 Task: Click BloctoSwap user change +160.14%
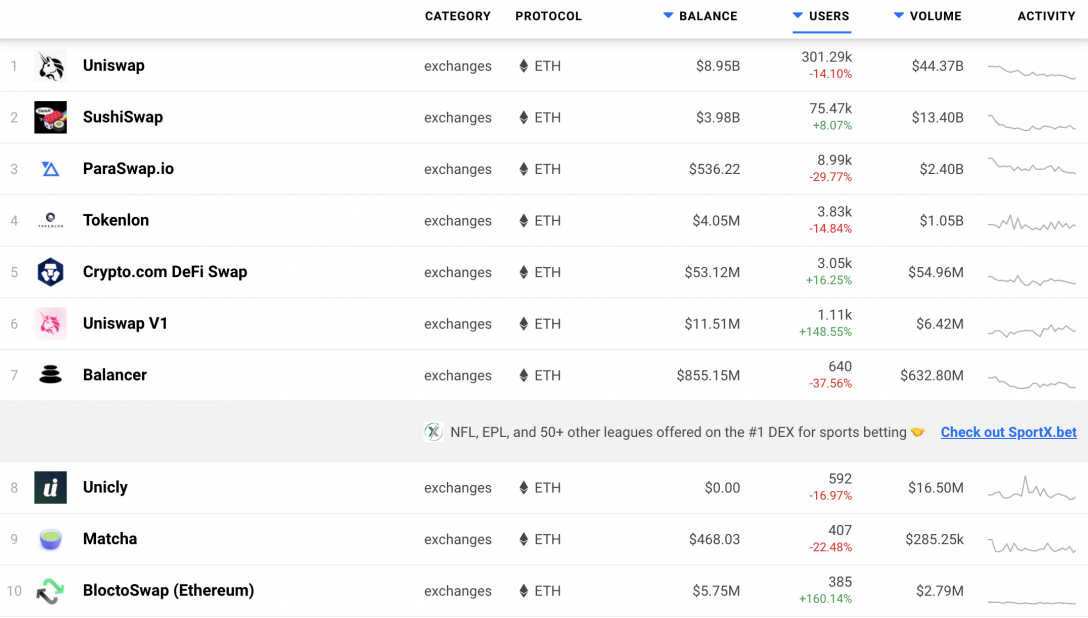click(x=825, y=599)
